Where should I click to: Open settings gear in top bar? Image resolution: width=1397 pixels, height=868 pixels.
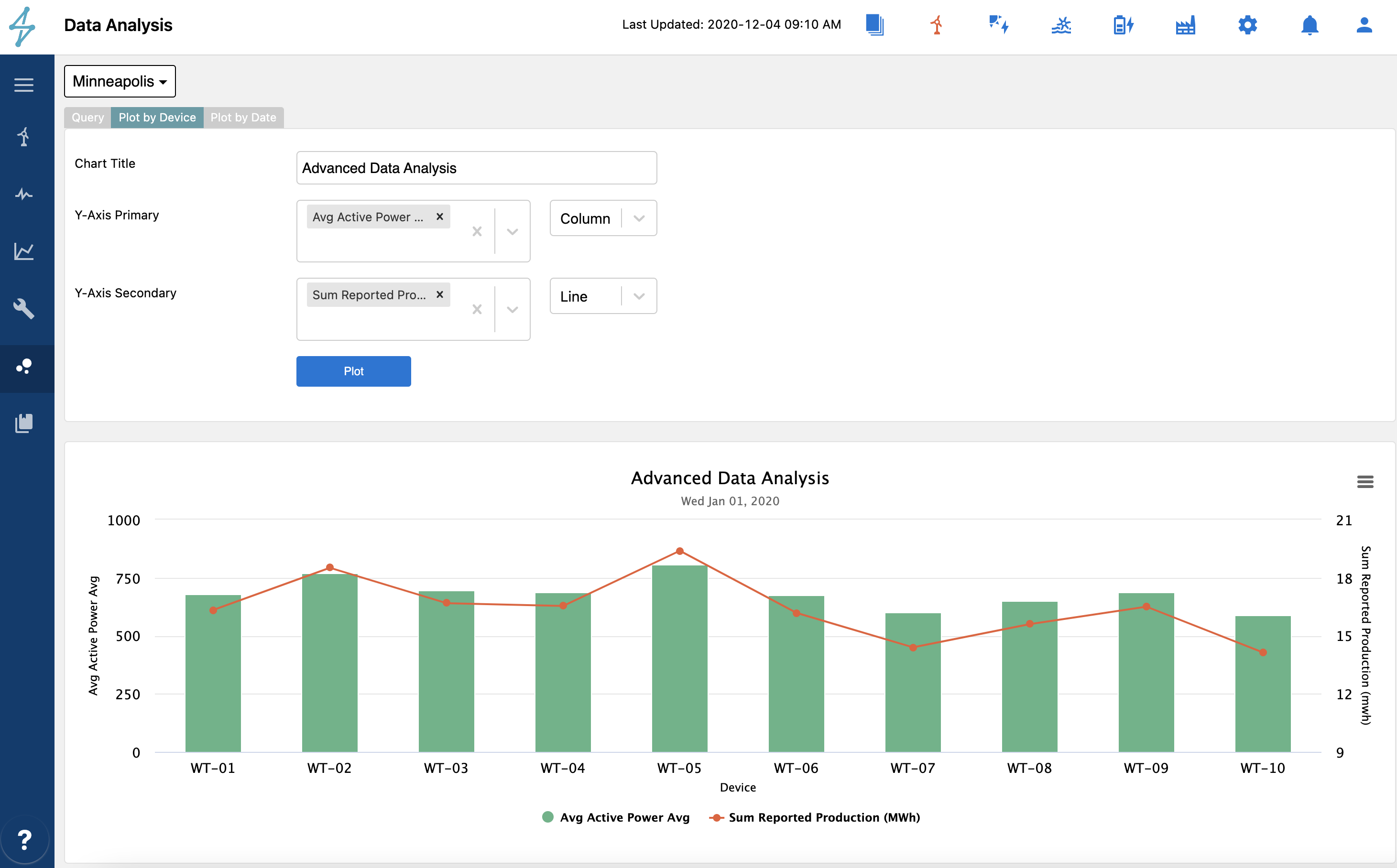pos(1247,25)
